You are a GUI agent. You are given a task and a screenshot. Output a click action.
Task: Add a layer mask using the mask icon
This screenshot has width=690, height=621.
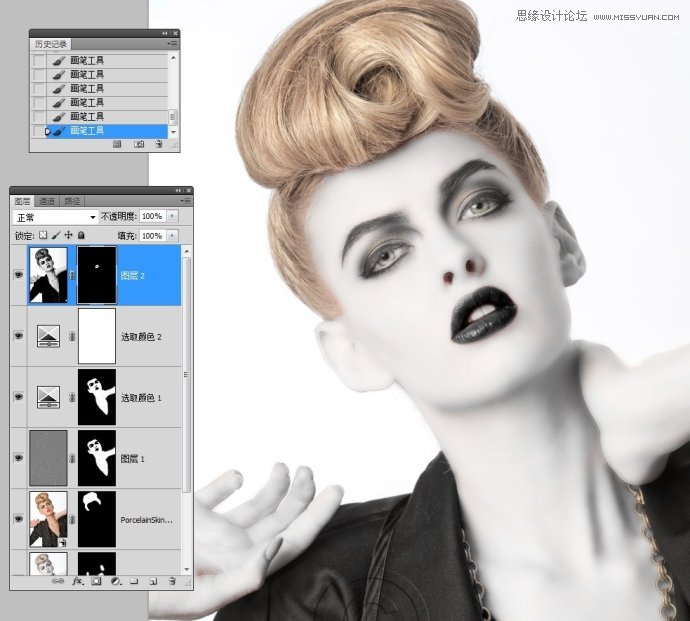(x=96, y=581)
